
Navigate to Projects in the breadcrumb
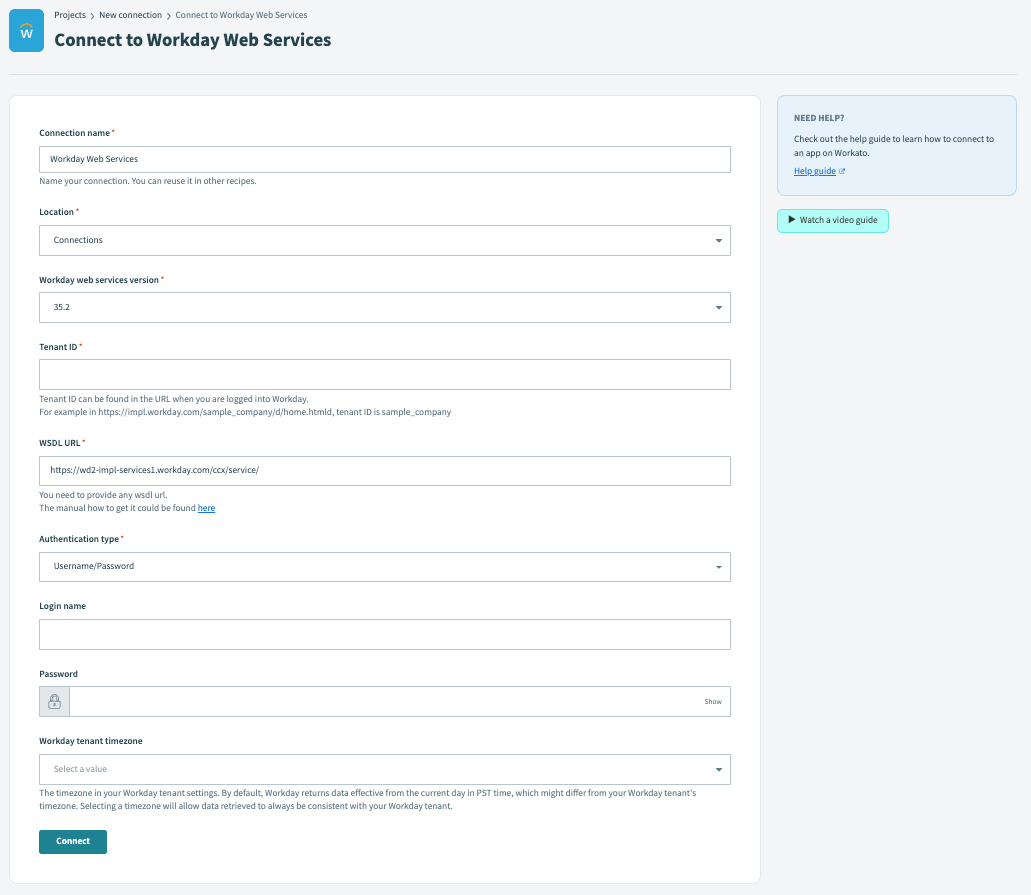point(70,14)
